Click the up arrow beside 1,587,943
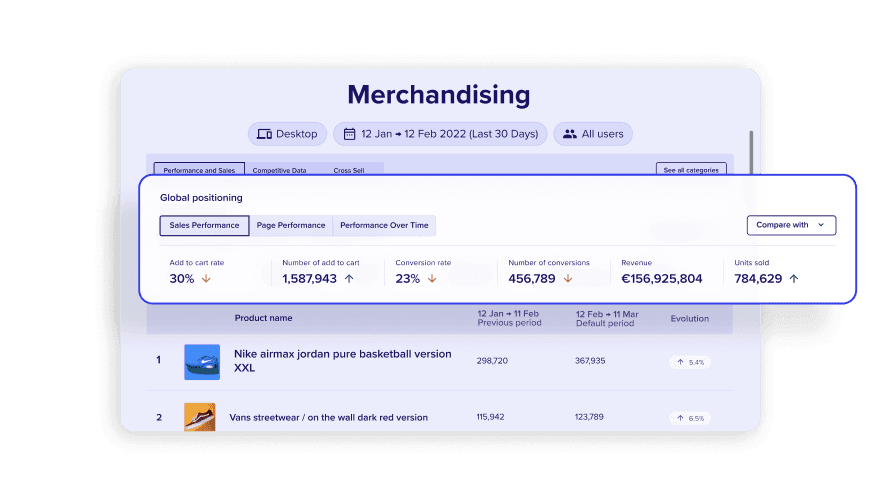Screen dimensions: 880x500 coord(349,279)
